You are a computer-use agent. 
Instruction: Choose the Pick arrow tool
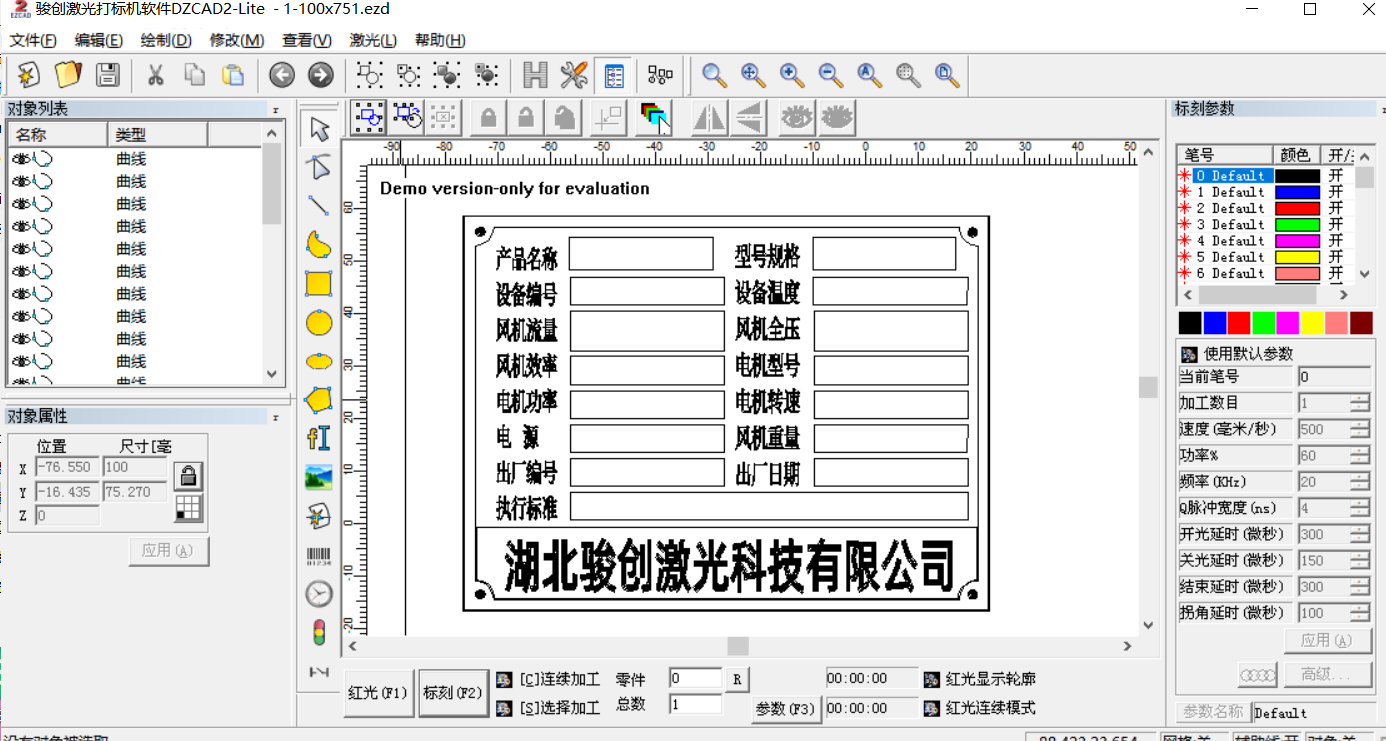[319, 129]
